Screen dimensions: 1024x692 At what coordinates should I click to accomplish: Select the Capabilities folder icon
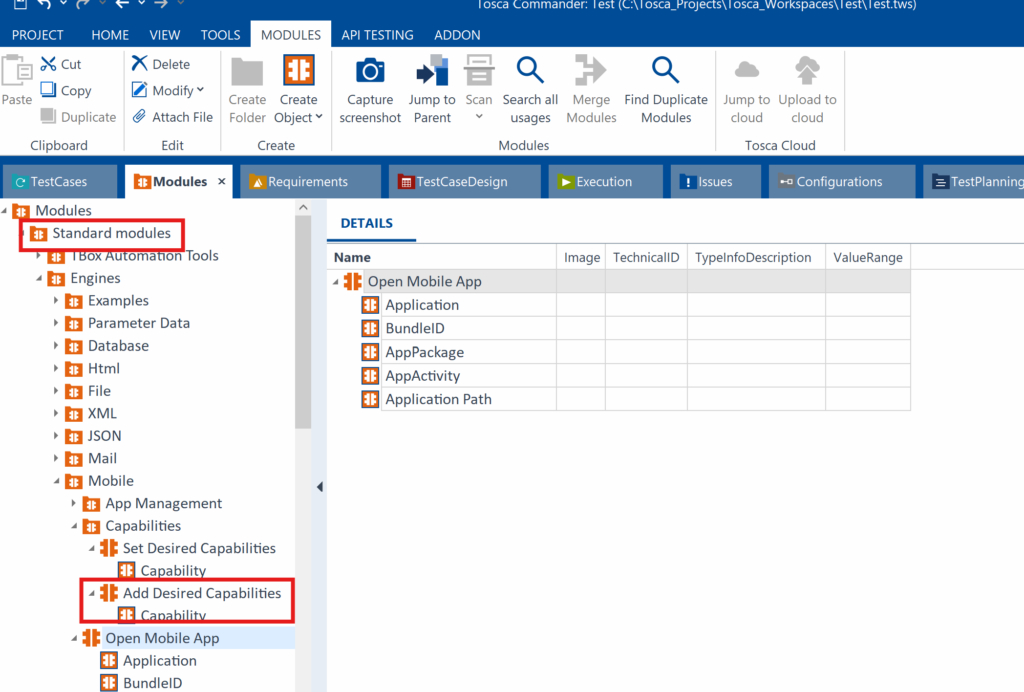91,526
